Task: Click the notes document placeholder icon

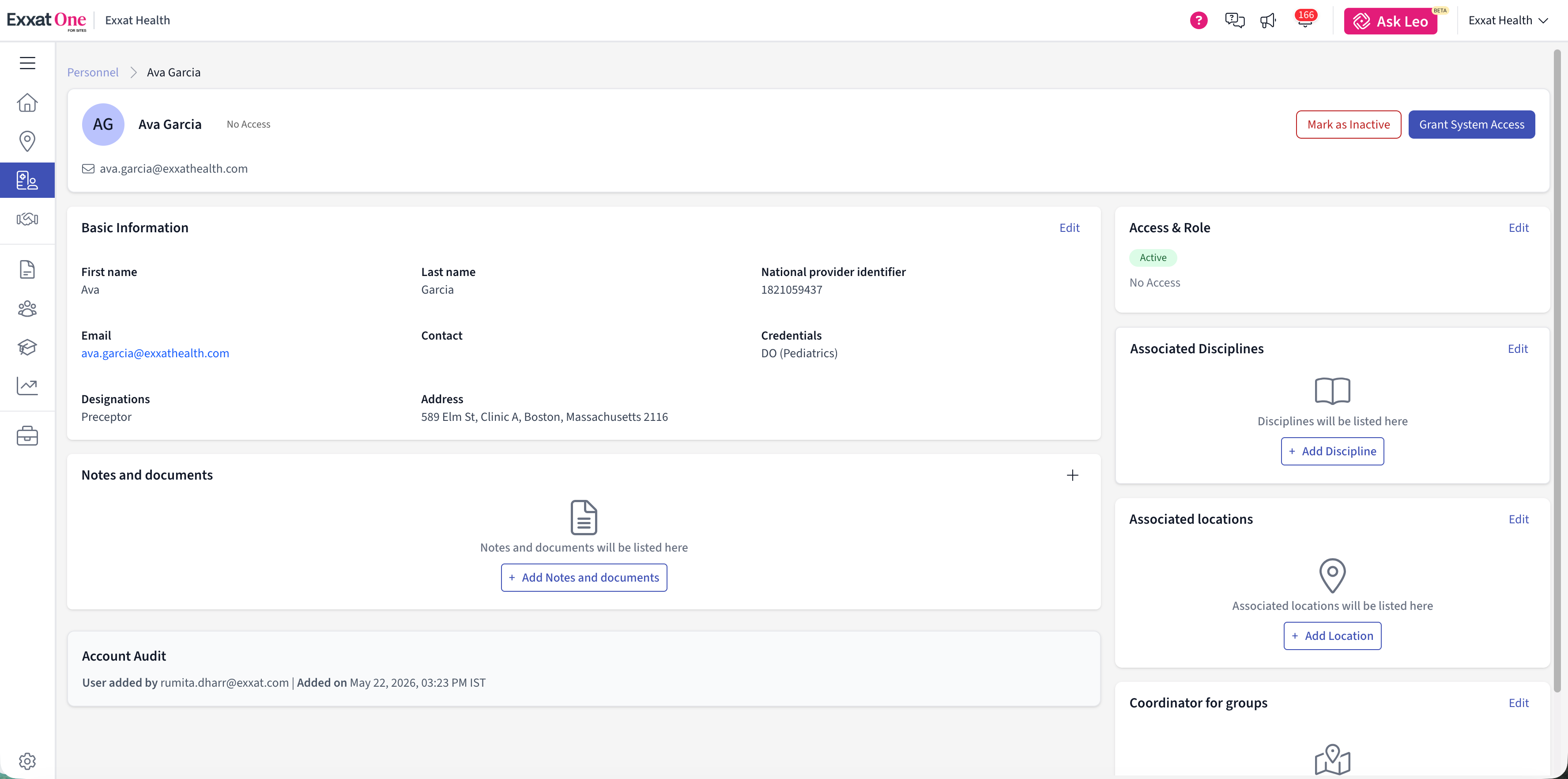Action: [584, 518]
